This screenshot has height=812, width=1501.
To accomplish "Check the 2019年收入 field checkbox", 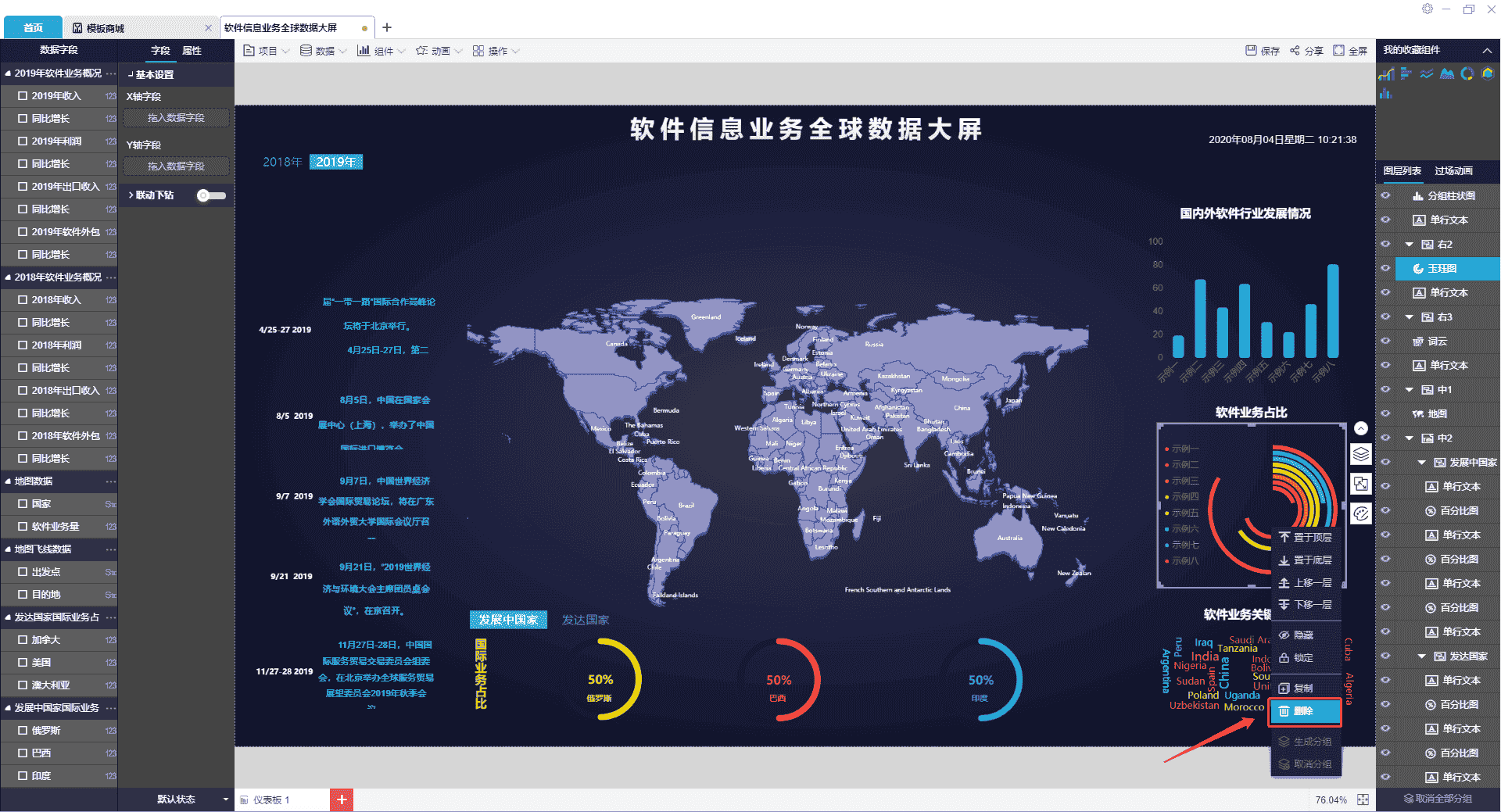I will [x=23, y=96].
